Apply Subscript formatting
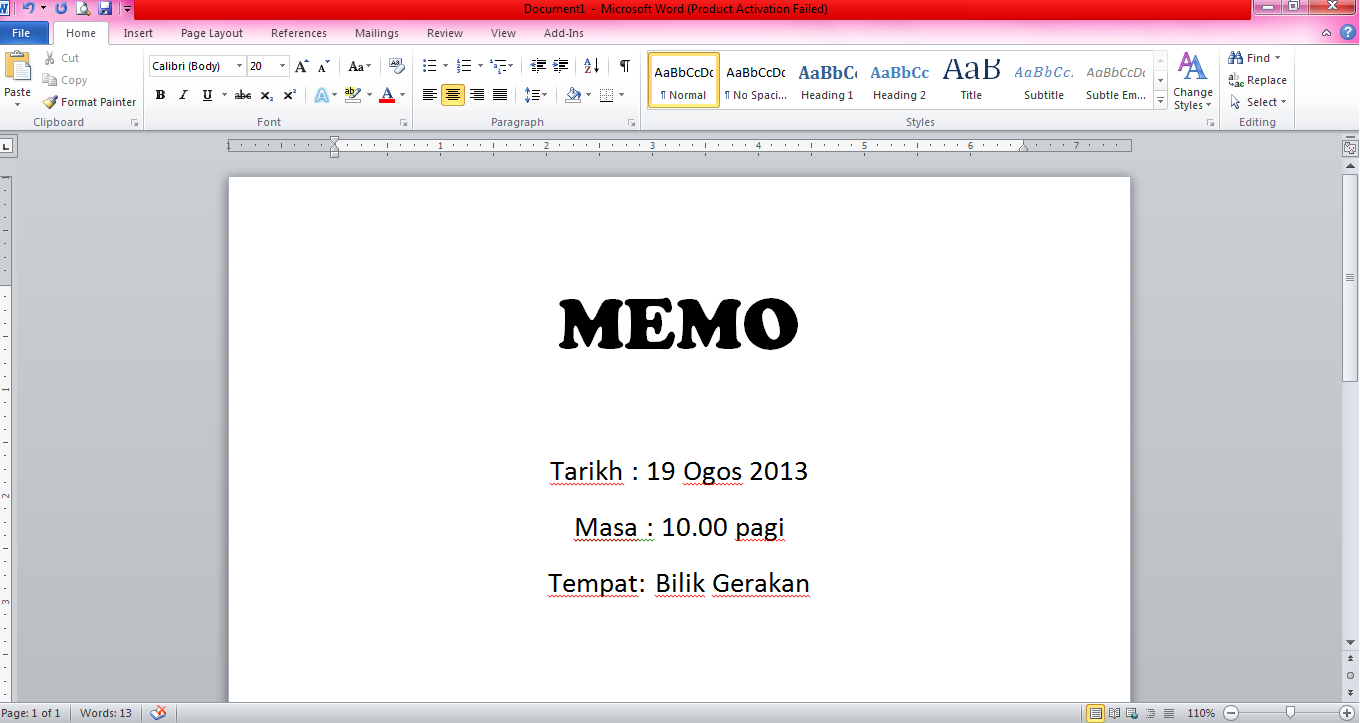The width and height of the screenshot is (1360, 723). tap(266, 95)
